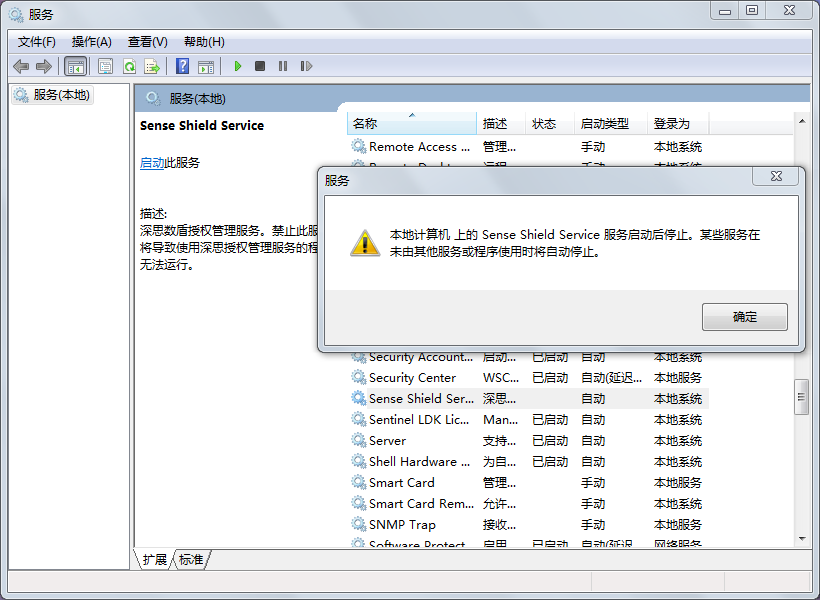Click the 已启动 status in the Server row
The width and height of the screenshot is (820, 600).
[550, 440]
